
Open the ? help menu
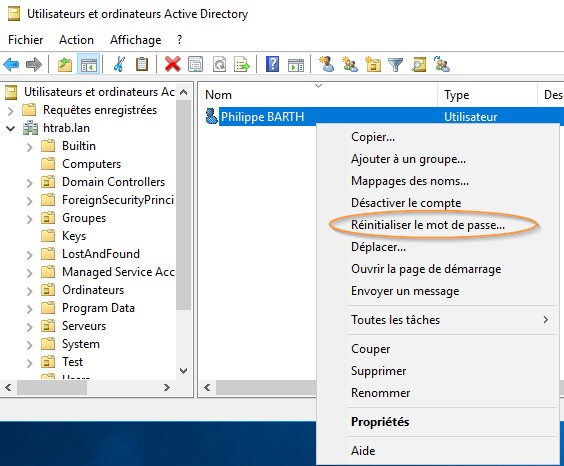coord(179,40)
